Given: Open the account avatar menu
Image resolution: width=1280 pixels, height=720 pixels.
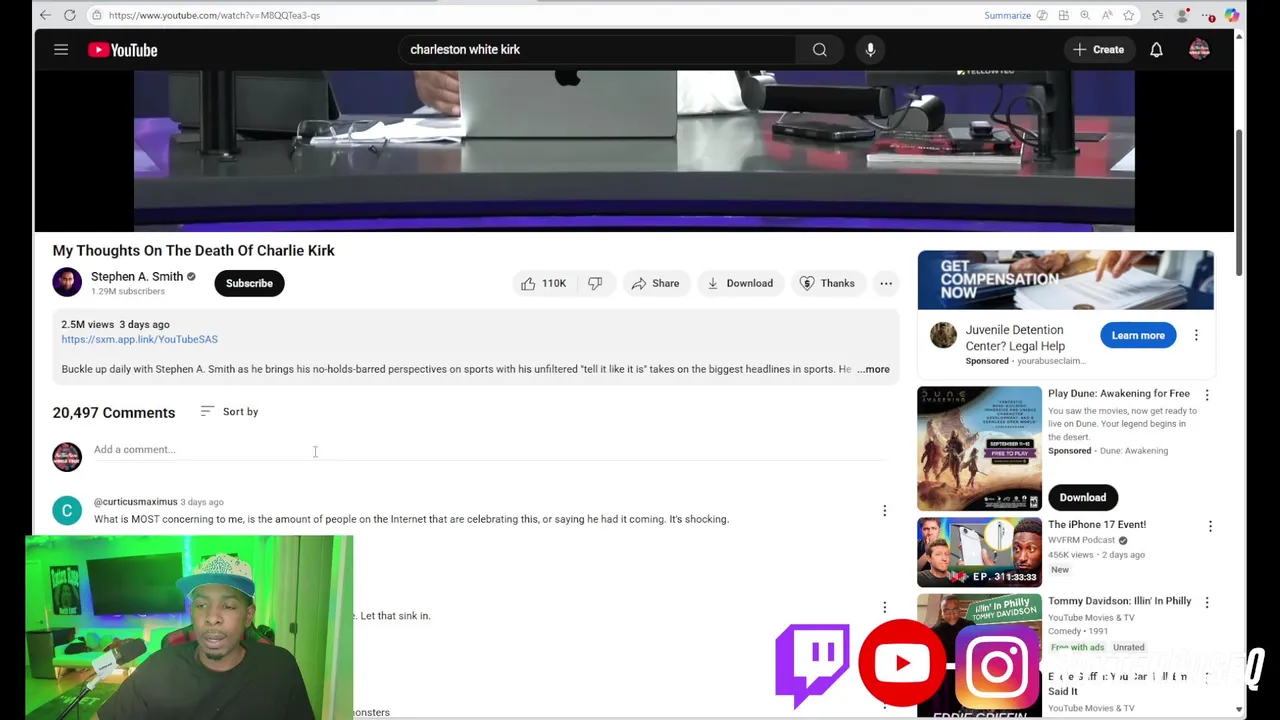Looking at the screenshot, I should click(1199, 49).
